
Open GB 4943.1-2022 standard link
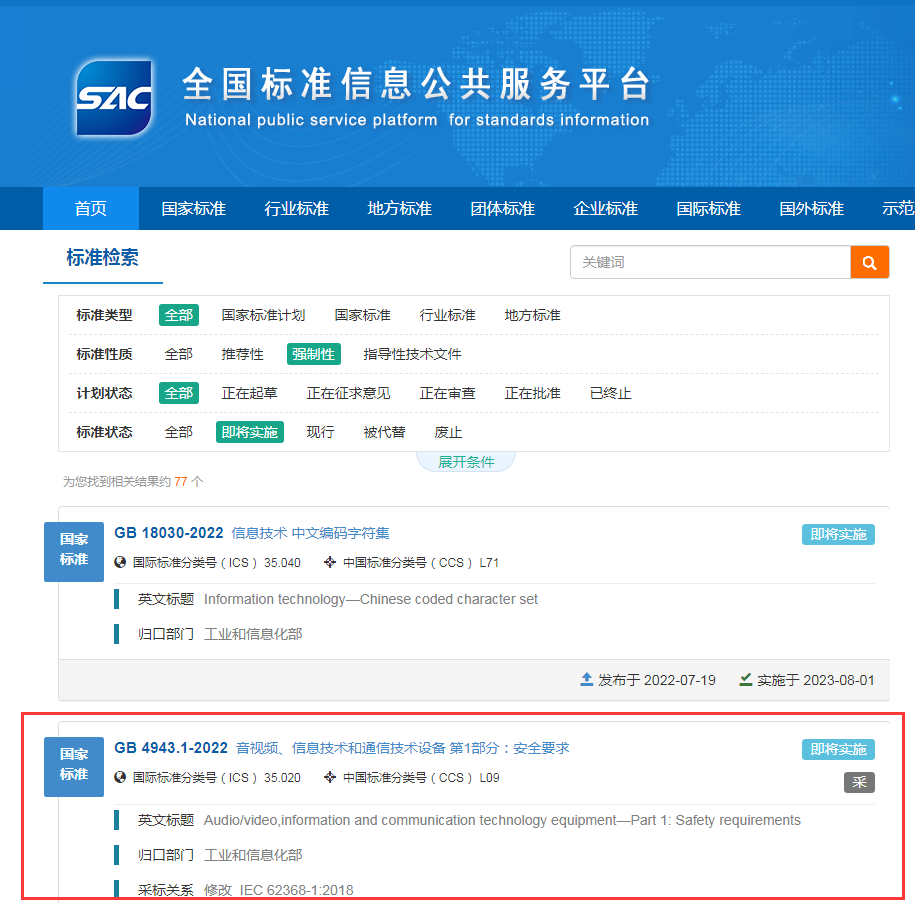(171, 748)
